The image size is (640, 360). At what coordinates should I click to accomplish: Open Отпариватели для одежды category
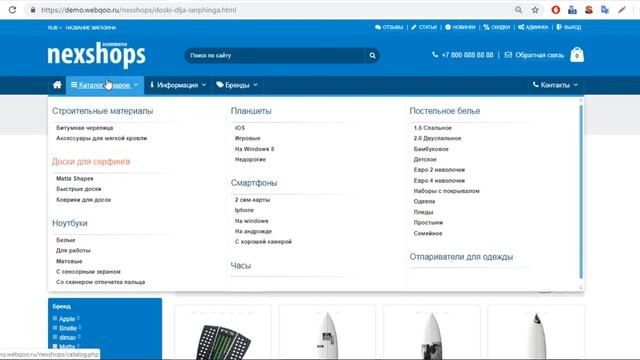(461, 257)
